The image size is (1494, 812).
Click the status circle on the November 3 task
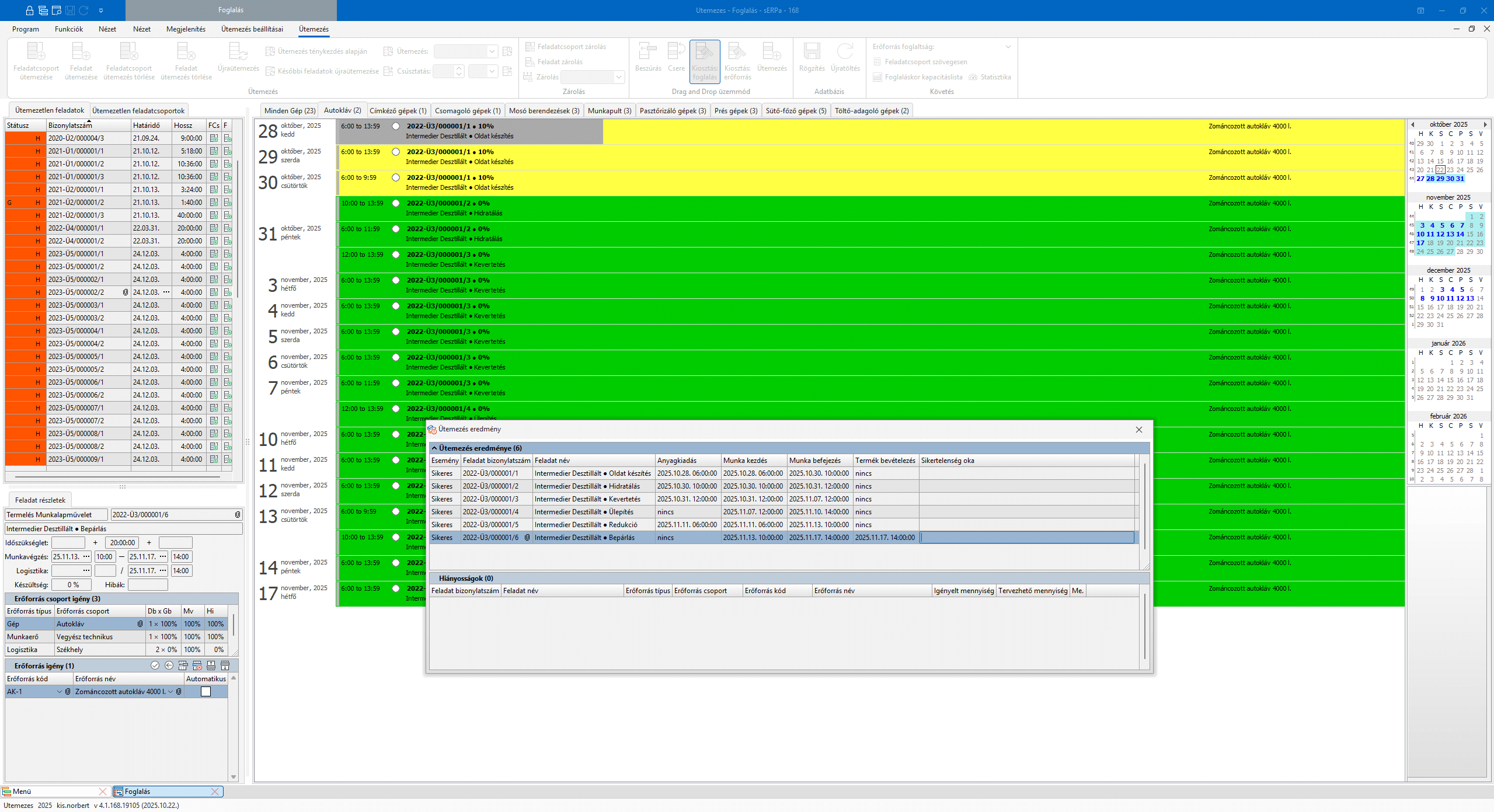coord(396,280)
